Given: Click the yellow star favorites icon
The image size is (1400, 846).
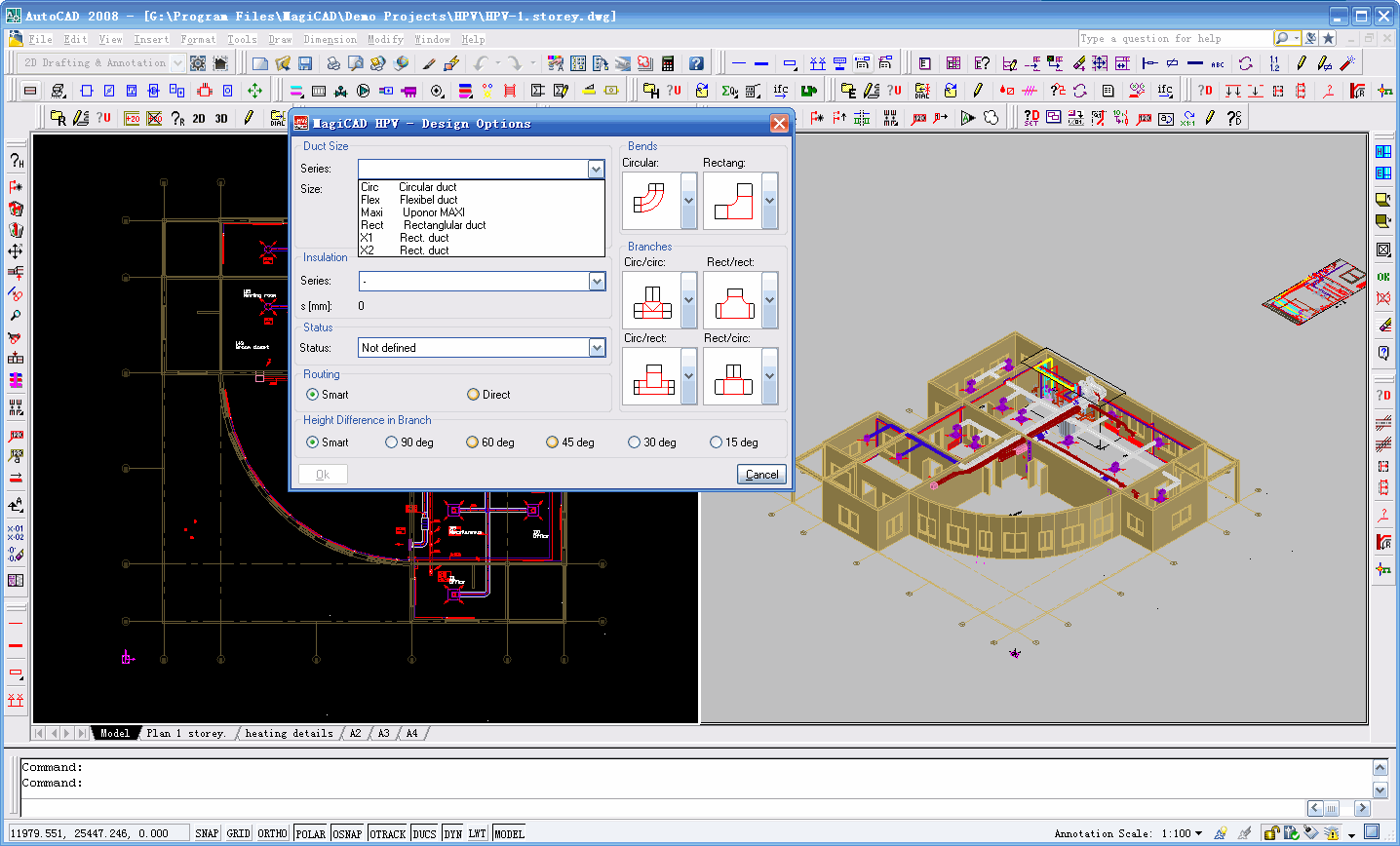Looking at the screenshot, I should click(1328, 38).
